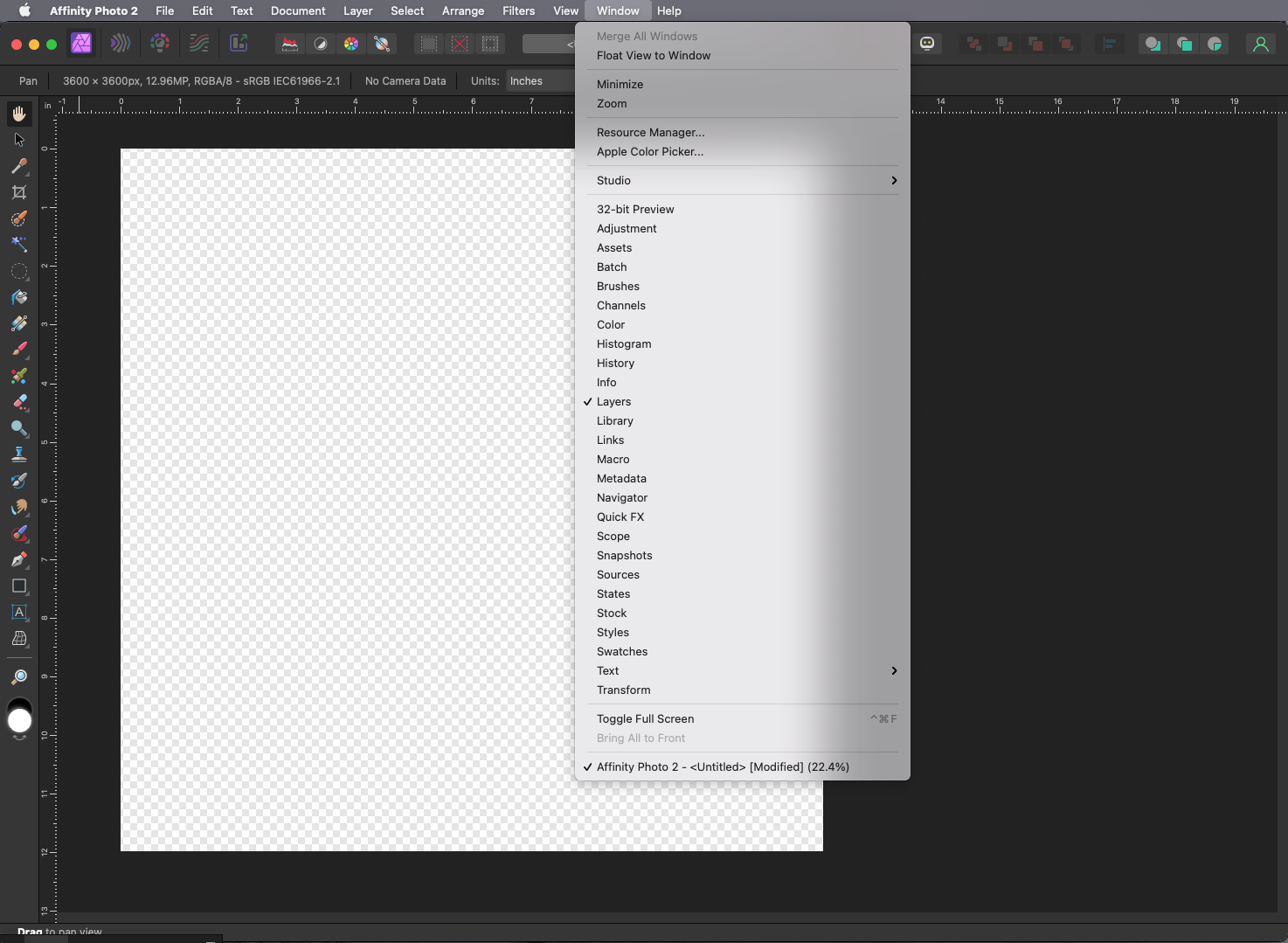The width and height of the screenshot is (1288, 943).
Task: Select the Flood Fill paint bucket tool
Action: pos(19,298)
